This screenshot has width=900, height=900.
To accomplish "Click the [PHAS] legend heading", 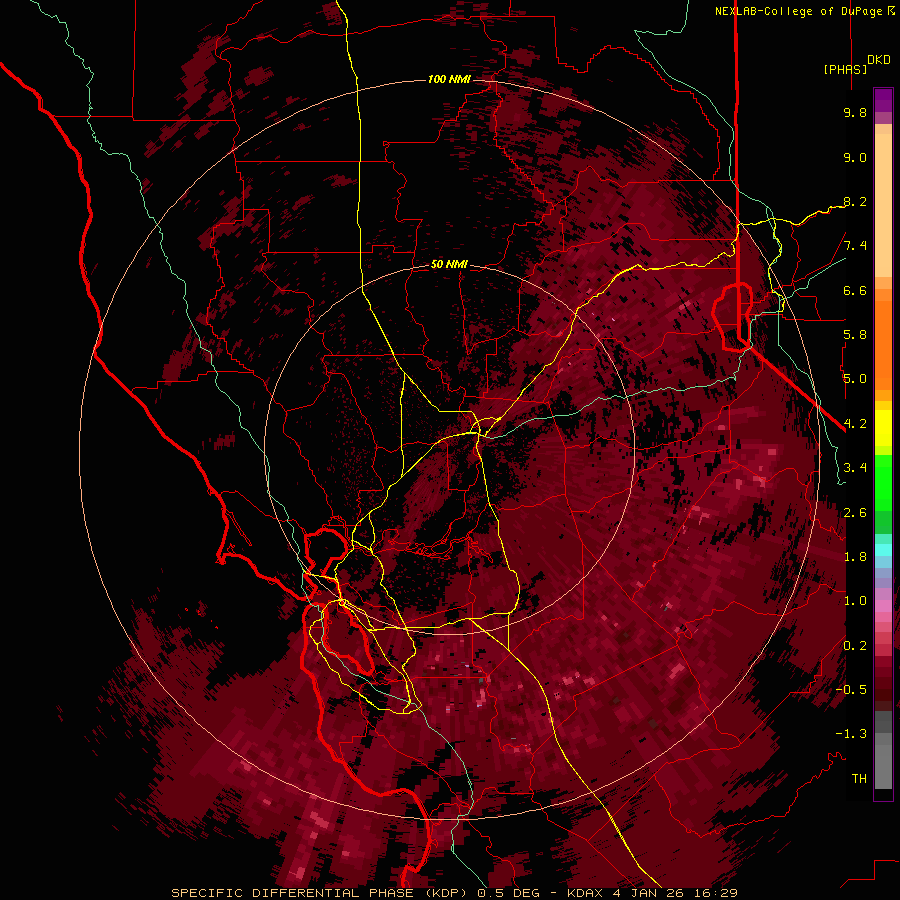I will coord(845,69).
